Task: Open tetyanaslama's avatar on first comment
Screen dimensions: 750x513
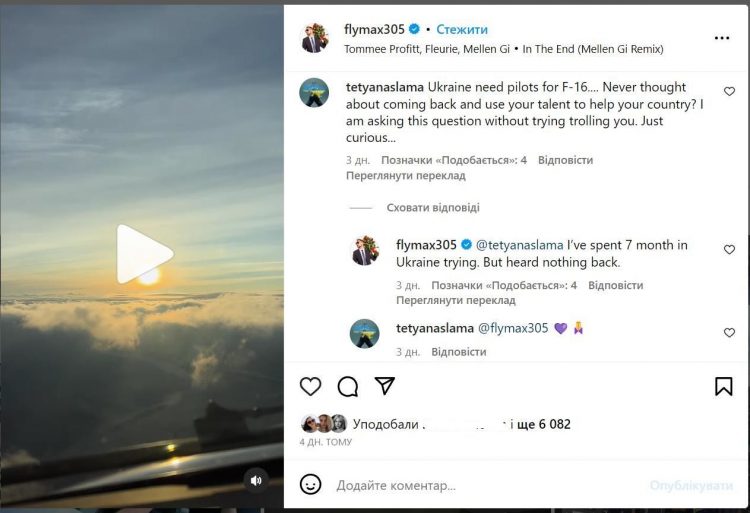Action: pyautogui.click(x=314, y=92)
